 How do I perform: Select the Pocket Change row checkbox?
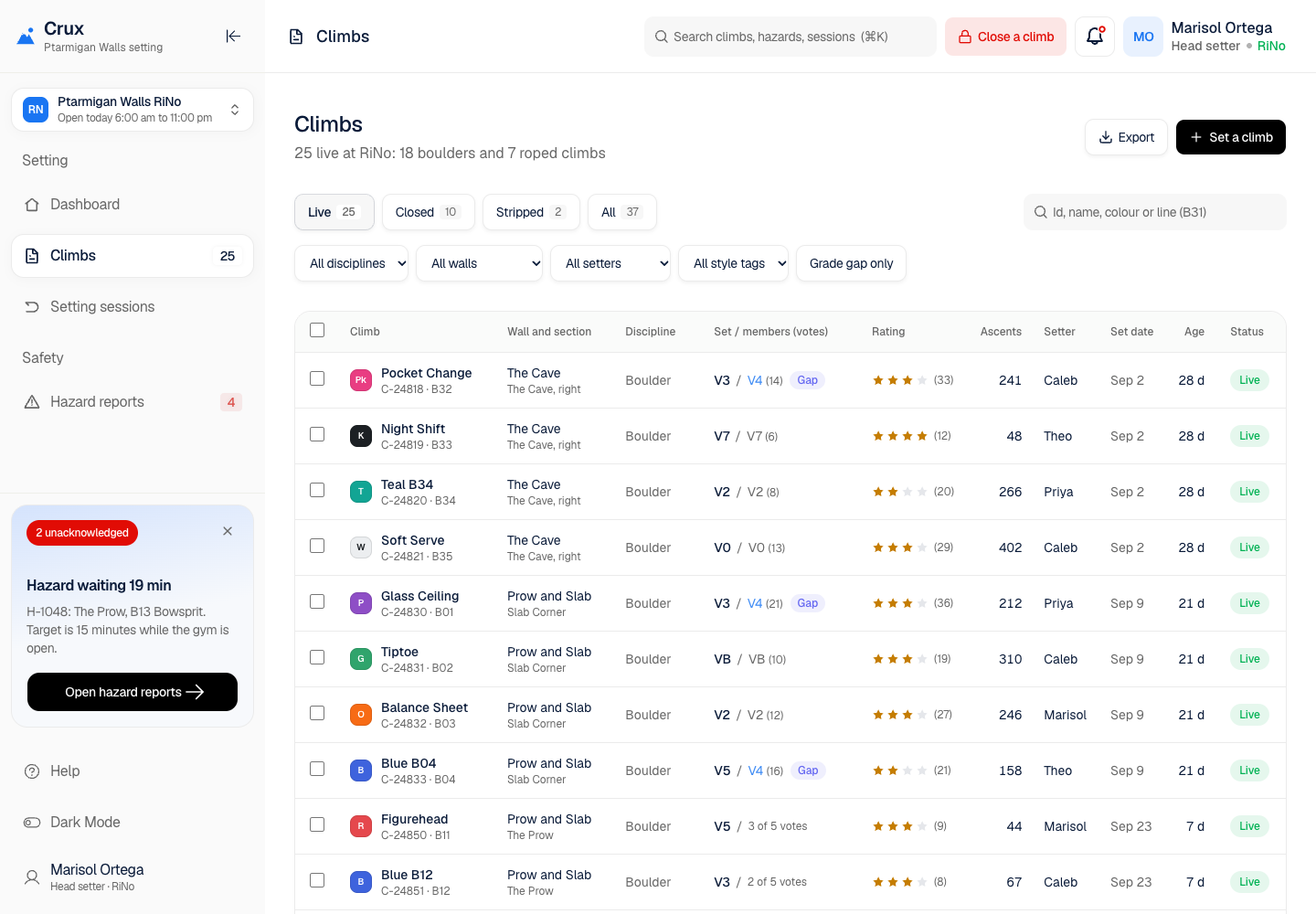point(317,378)
